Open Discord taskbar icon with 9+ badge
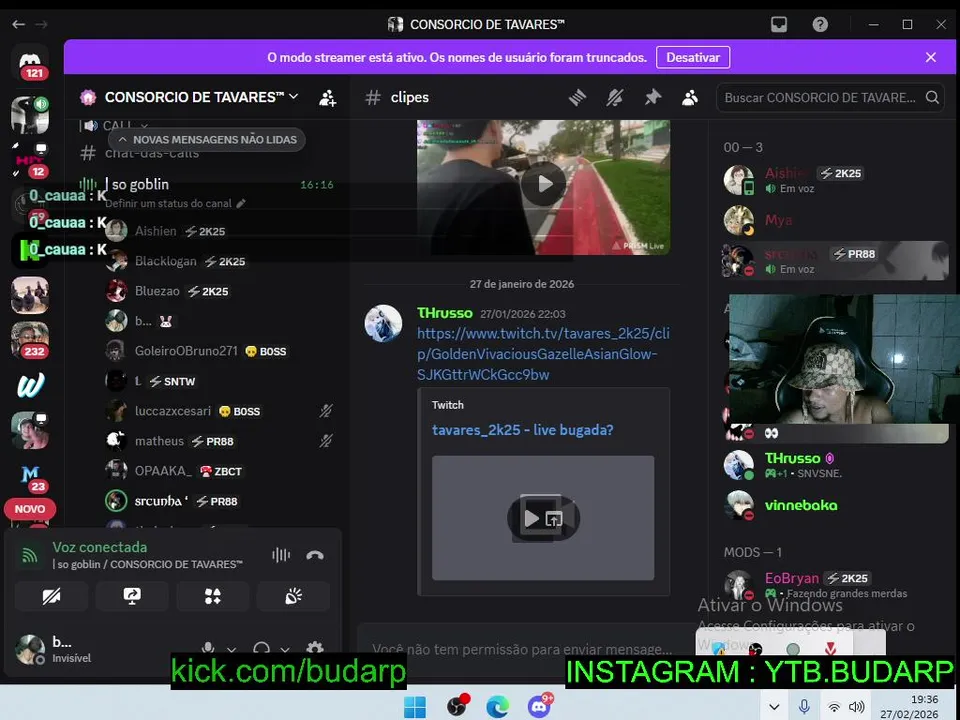Viewport: 960px width, 720px height. tap(539, 706)
